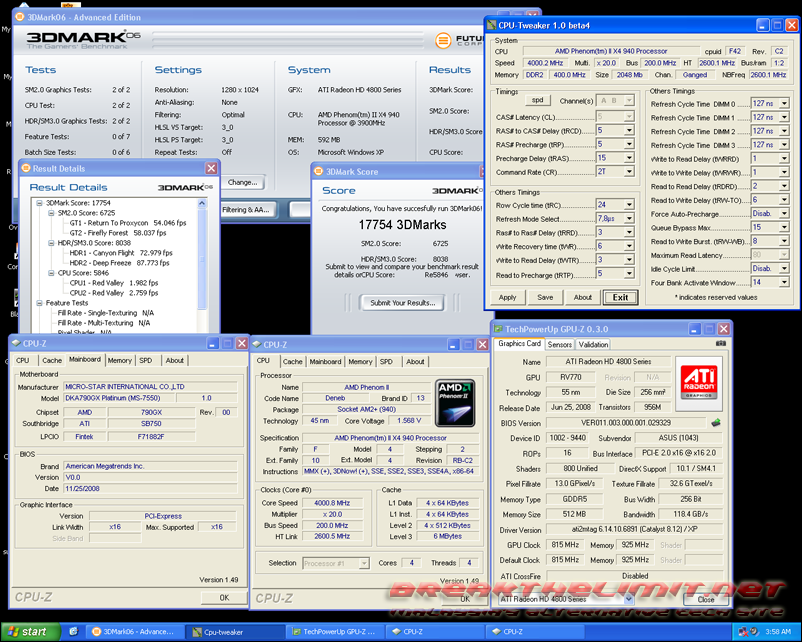Open Command Rate (CR) dropdown
The image size is (802, 642).
pyautogui.click(x=629, y=172)
